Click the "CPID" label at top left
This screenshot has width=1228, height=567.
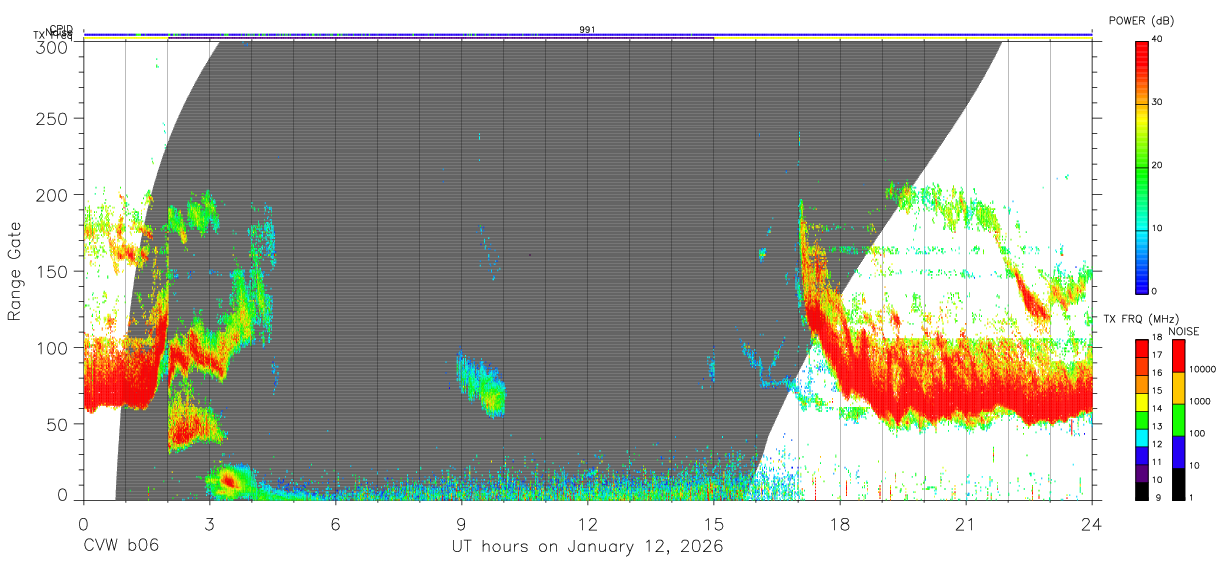point(62,29)
